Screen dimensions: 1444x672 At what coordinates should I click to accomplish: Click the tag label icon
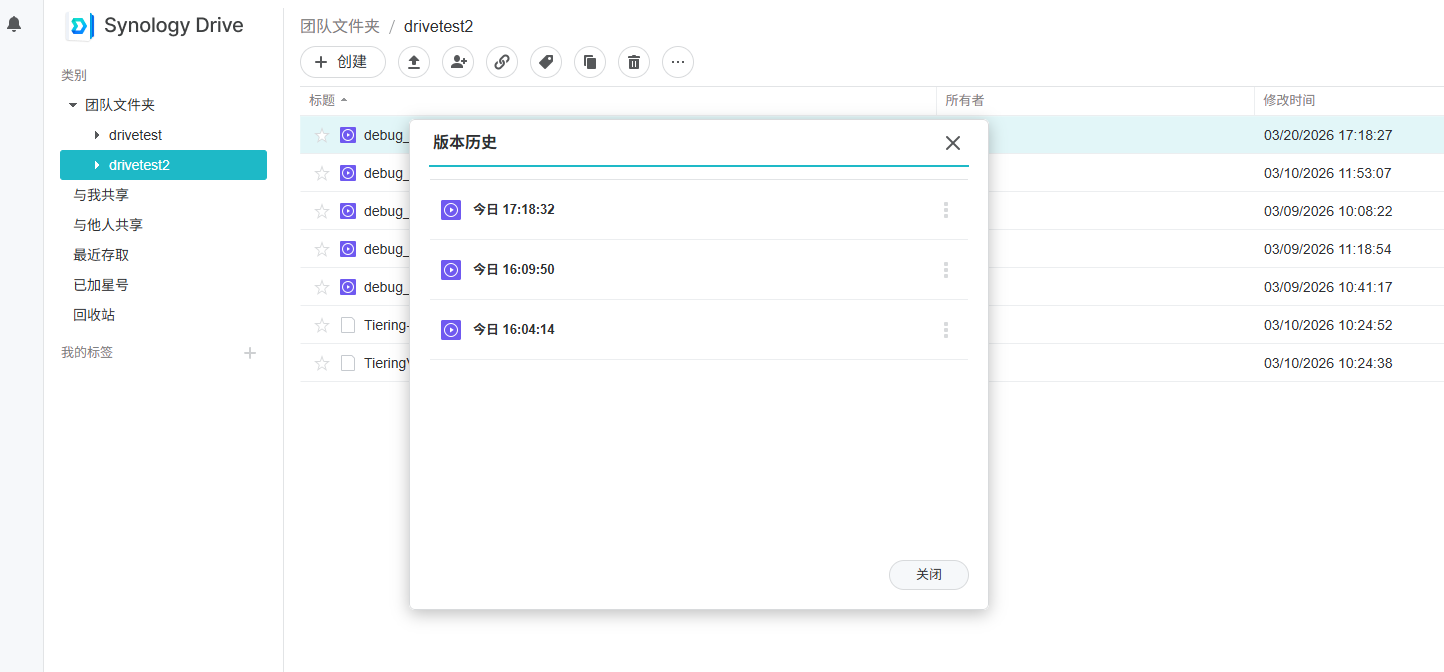tap(546, 62)
